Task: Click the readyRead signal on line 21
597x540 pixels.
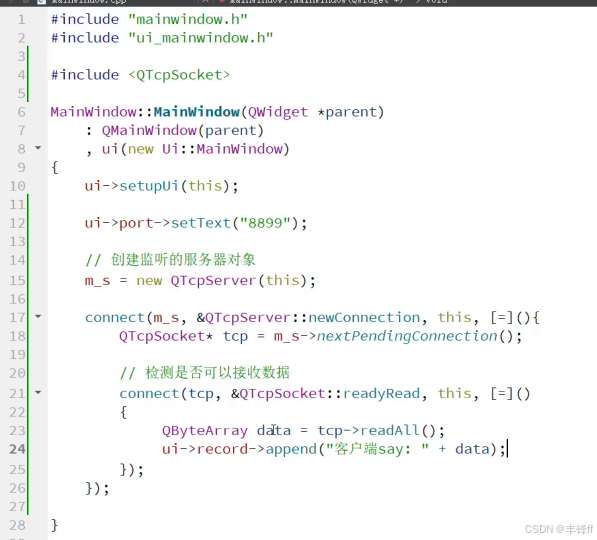Action: pyautogui.click(x=381, y=393)
